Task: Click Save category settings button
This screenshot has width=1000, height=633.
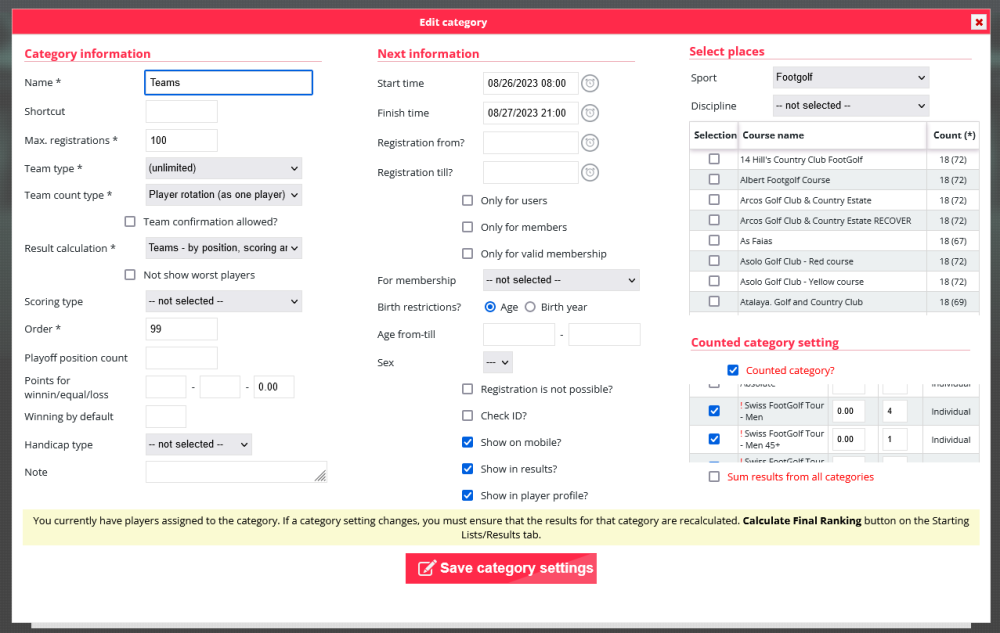Action: 501,568
